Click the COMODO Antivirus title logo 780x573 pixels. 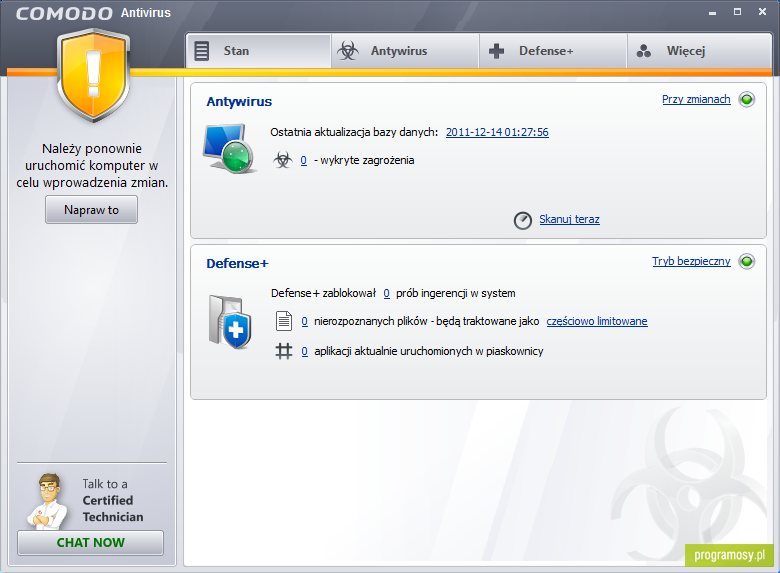click(93, 13)
